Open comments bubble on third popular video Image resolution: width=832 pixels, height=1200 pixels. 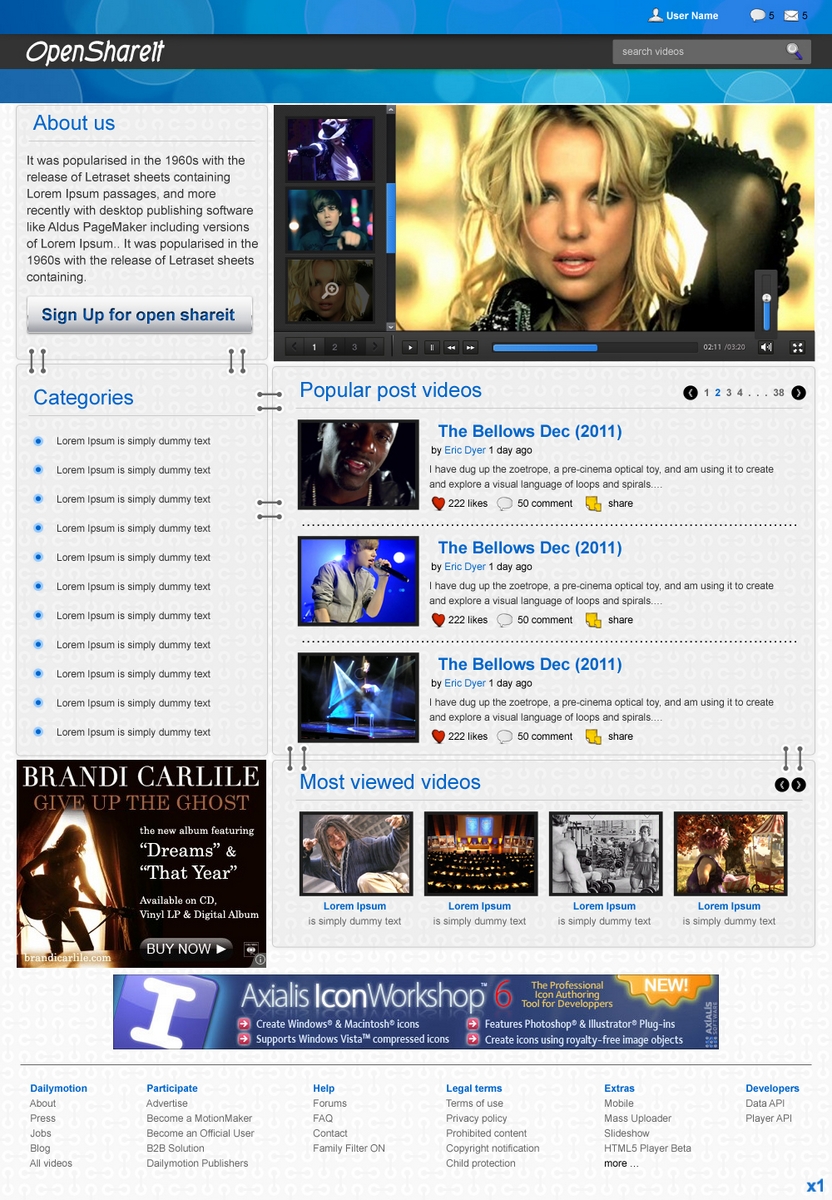click(505, 737)
